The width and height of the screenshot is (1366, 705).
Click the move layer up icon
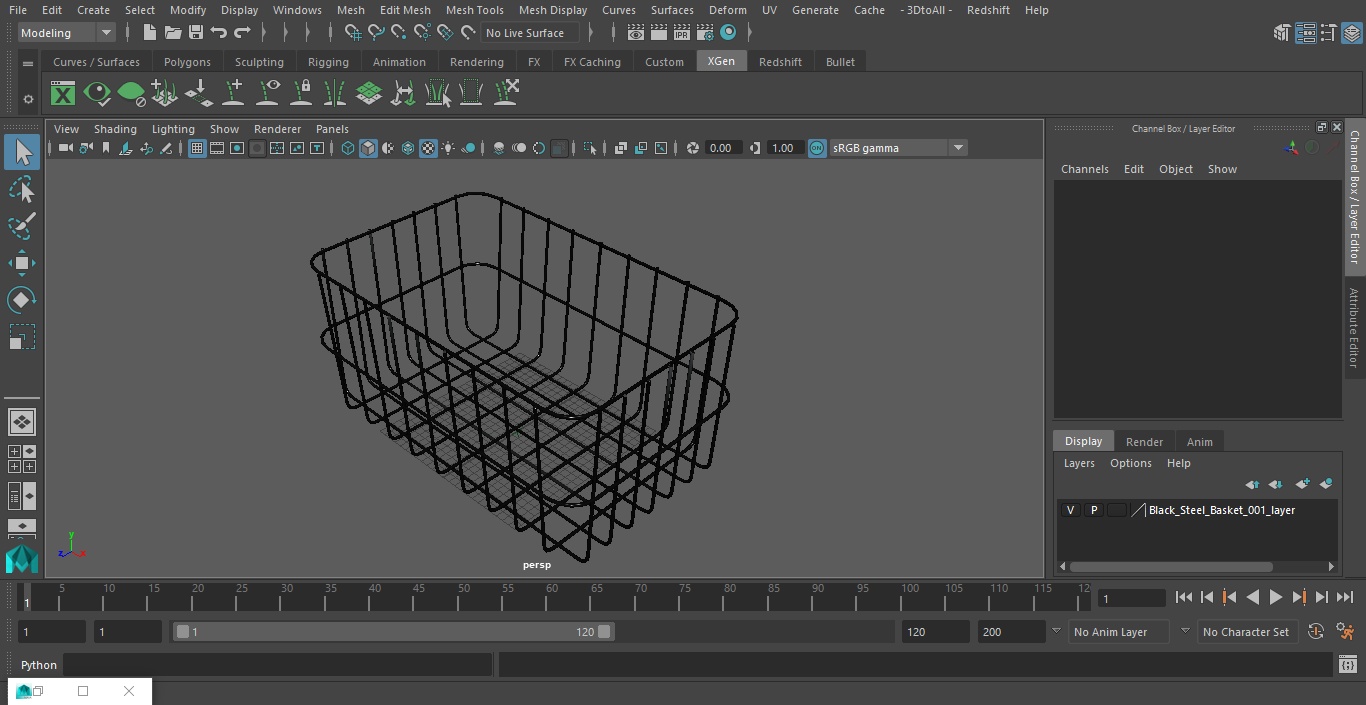click(x=1252, y=484)
